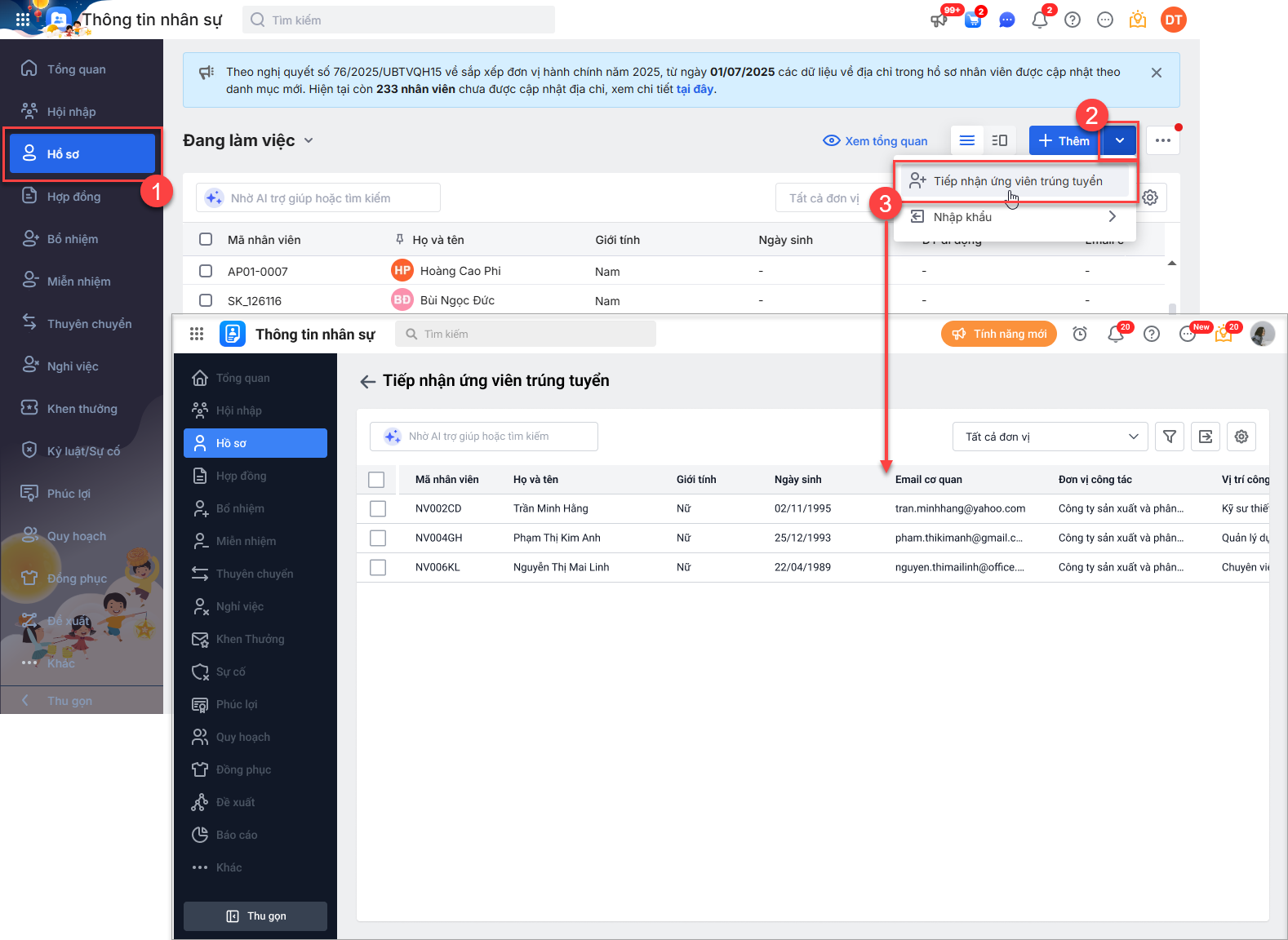Click the help question mark icon at top
1288x940 pixels.
(x=1073, y=20)
